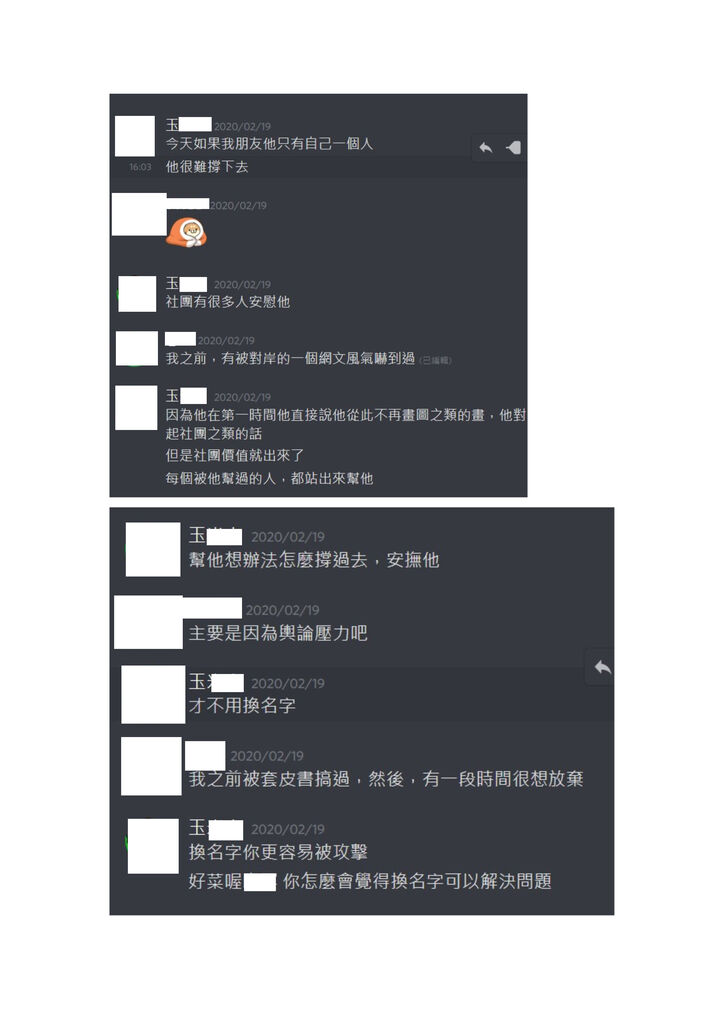Screen dimensions: 724x1024
Task: Click the 16:03 timestamp
Action: point(140,167)
